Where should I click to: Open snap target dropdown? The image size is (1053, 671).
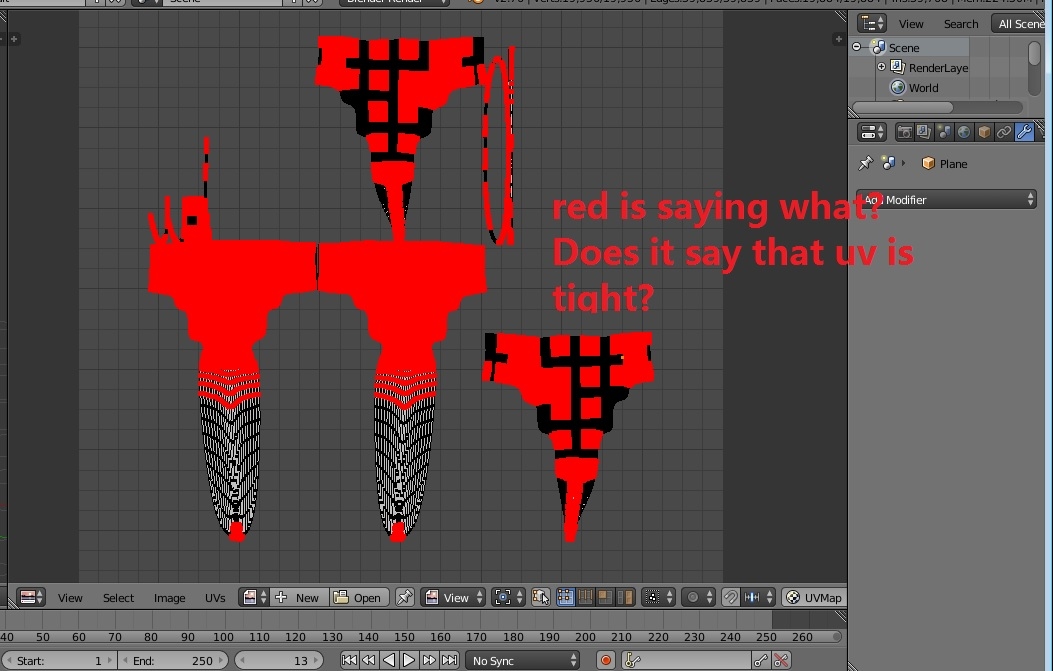click(x=758, y=597)
